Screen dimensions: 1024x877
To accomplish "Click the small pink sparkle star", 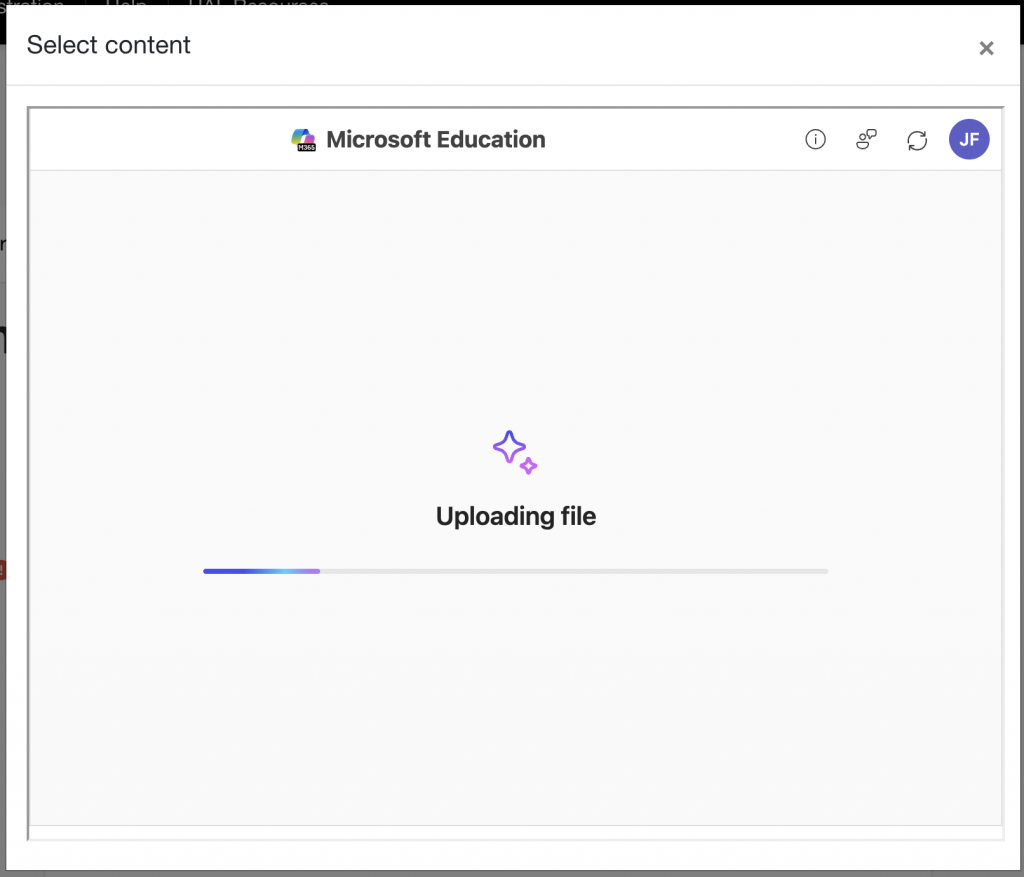I will pyautogui.click(x=529, y=466).
